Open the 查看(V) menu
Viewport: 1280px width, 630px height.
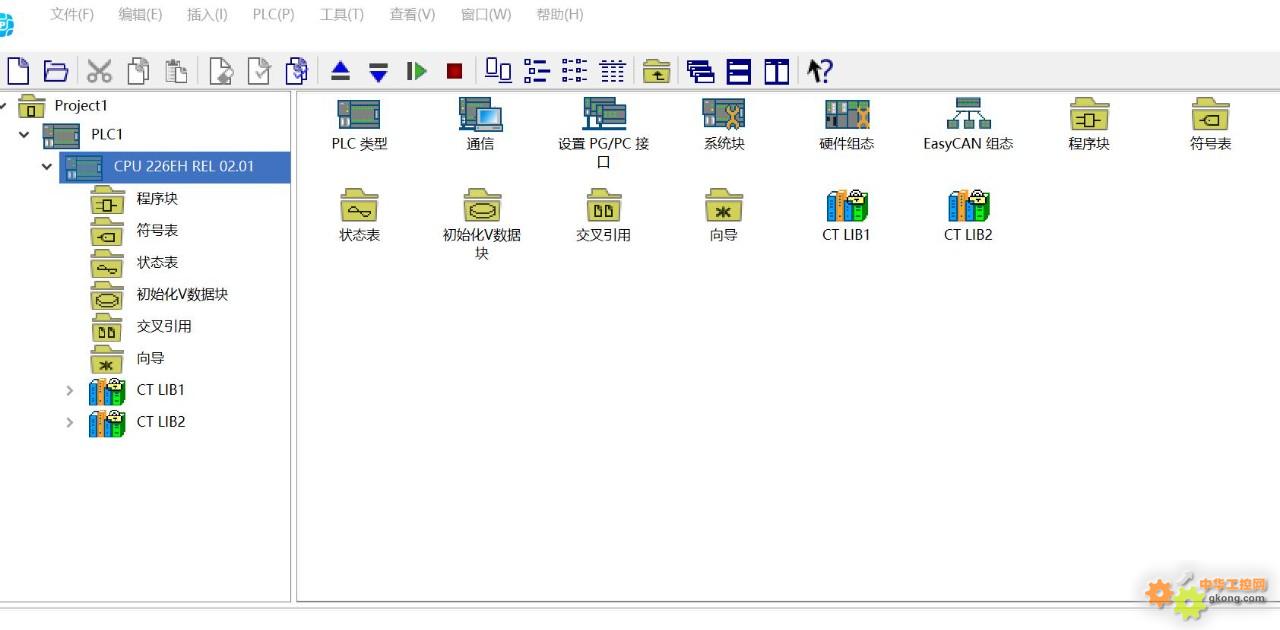[x=412, y=14]
